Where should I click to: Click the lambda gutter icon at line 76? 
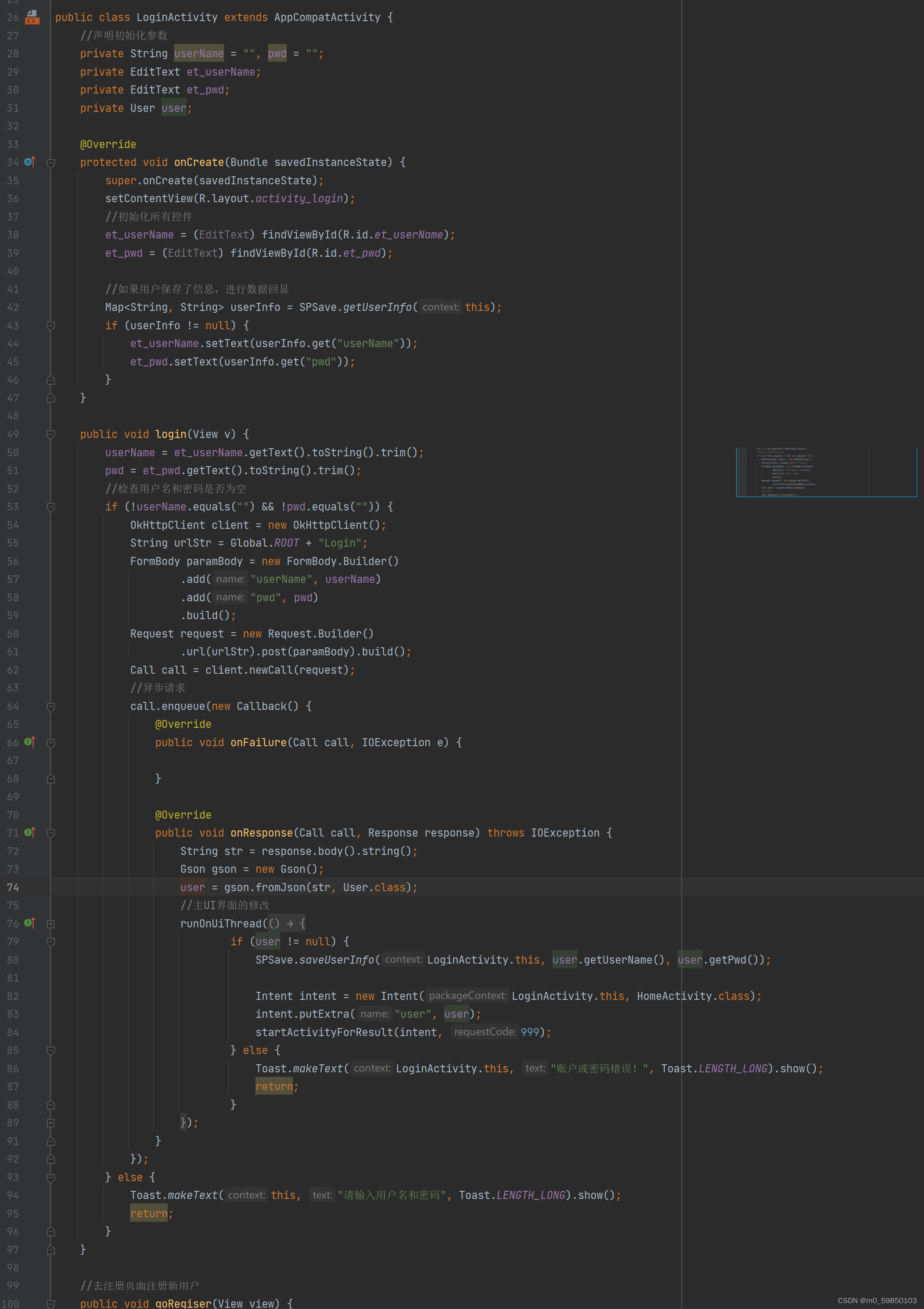30,923
